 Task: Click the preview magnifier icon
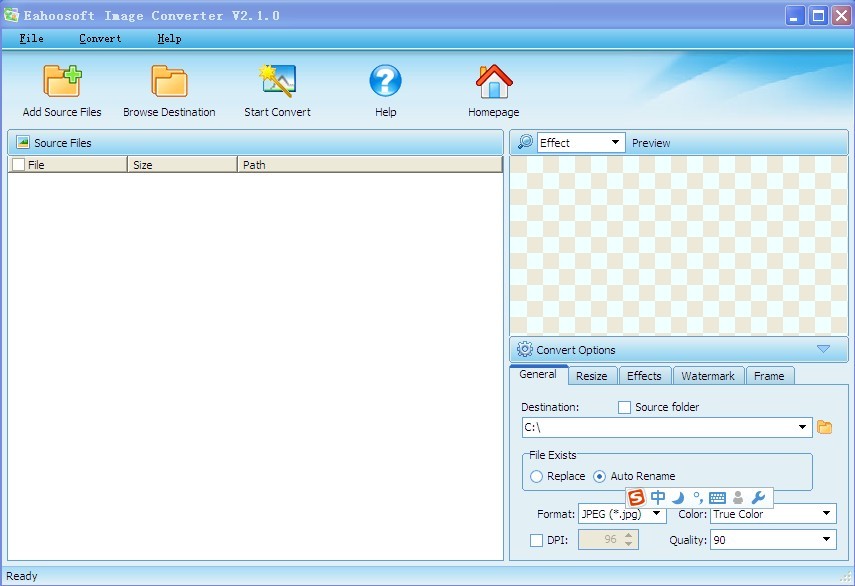coord(525,143)
